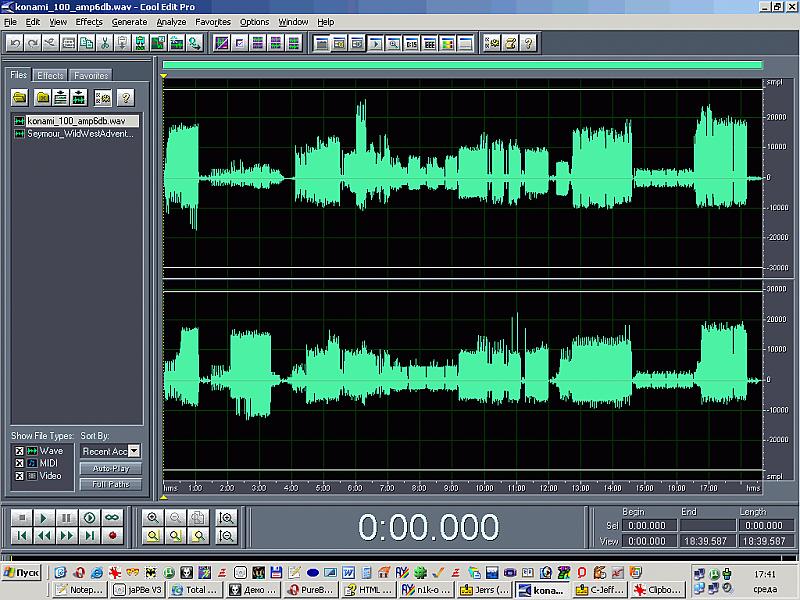This screenshot has height=600, width=800.
Task: Click the Auto-Play button
Action: pyautogui.click(x=111, y=468)
